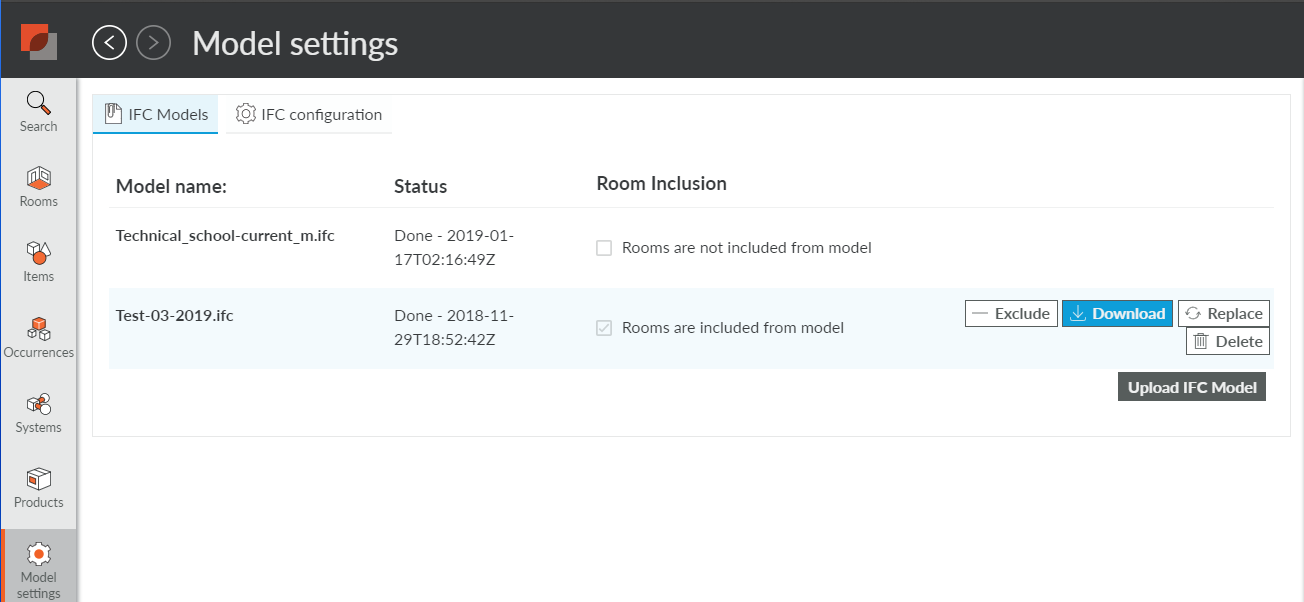The width and height of the screenshot is (1304, 602).
Task: Navigate forward using the right arrow button
Action: [x=153, y=42]
